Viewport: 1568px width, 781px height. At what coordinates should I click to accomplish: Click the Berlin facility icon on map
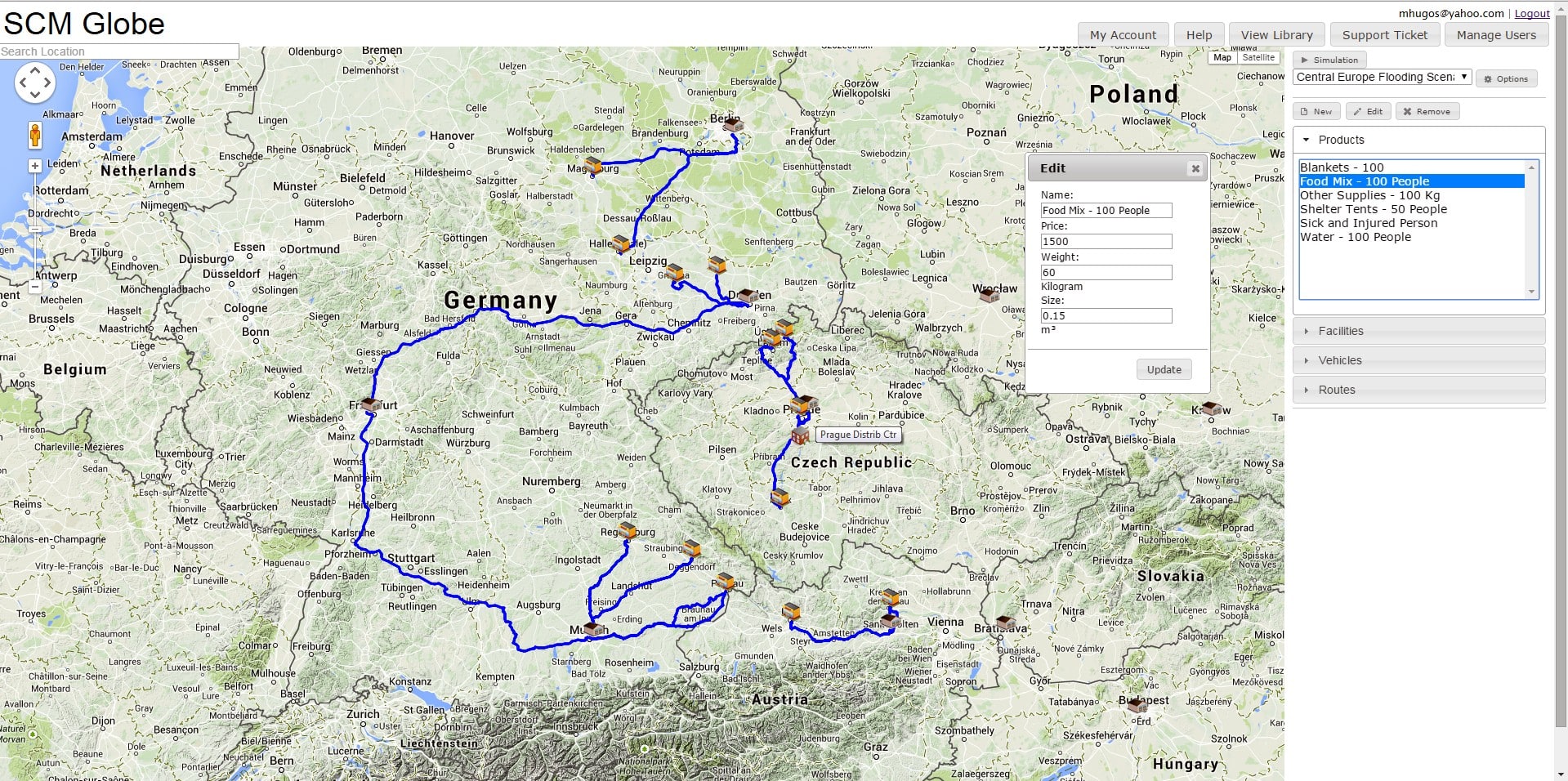(x=734, y=124)
